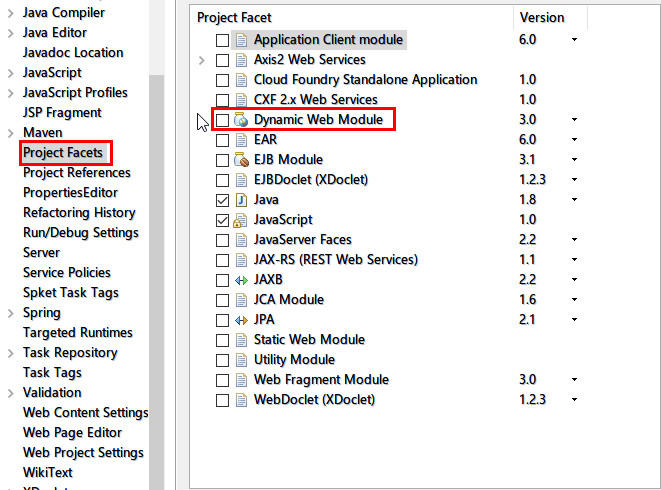Click the JPA facet icon
661x490 pixels.
240,320
